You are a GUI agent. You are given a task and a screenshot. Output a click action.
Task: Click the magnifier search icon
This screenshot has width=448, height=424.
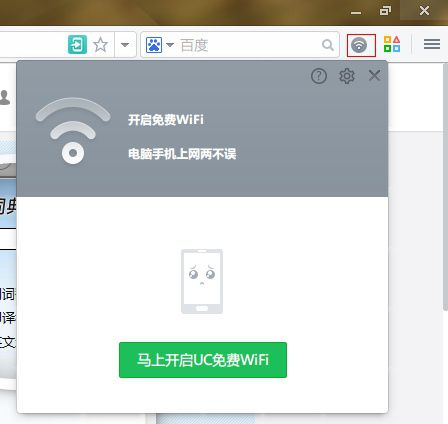coord(328,45)
